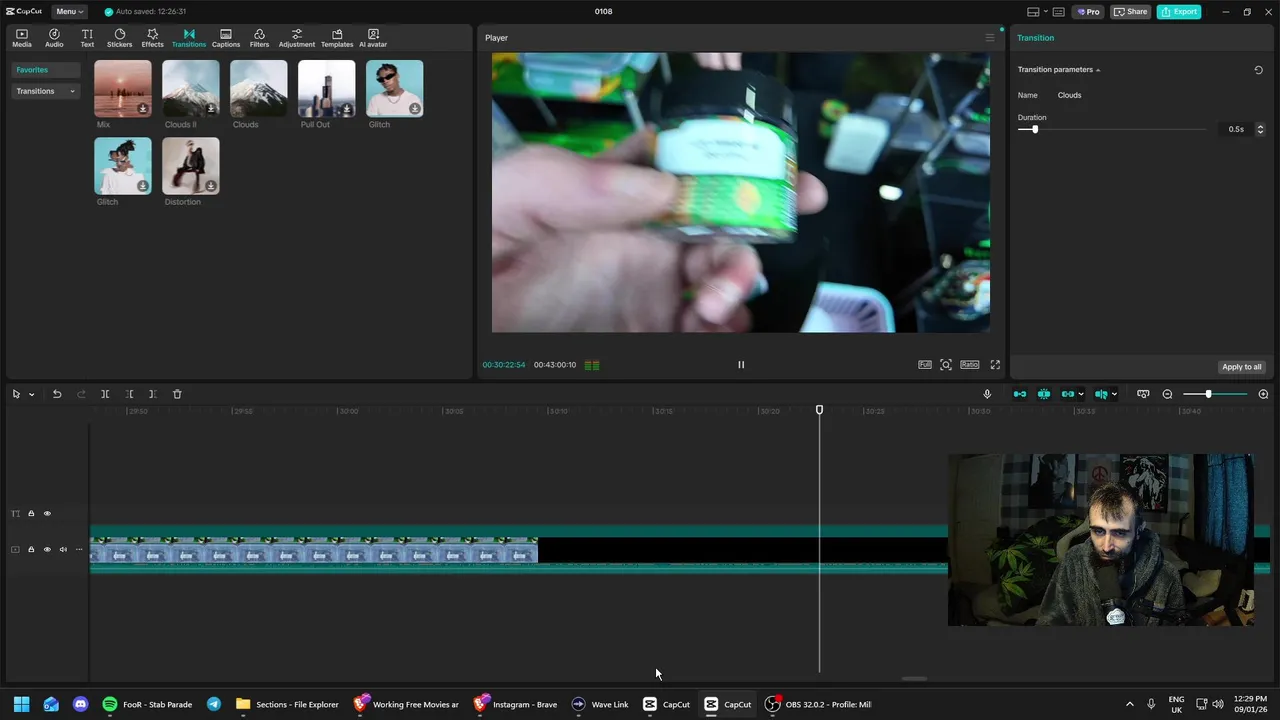This screenshot has height=720, width=1280.
Task: Click the Split clip tool
Action: coord(105,394)
